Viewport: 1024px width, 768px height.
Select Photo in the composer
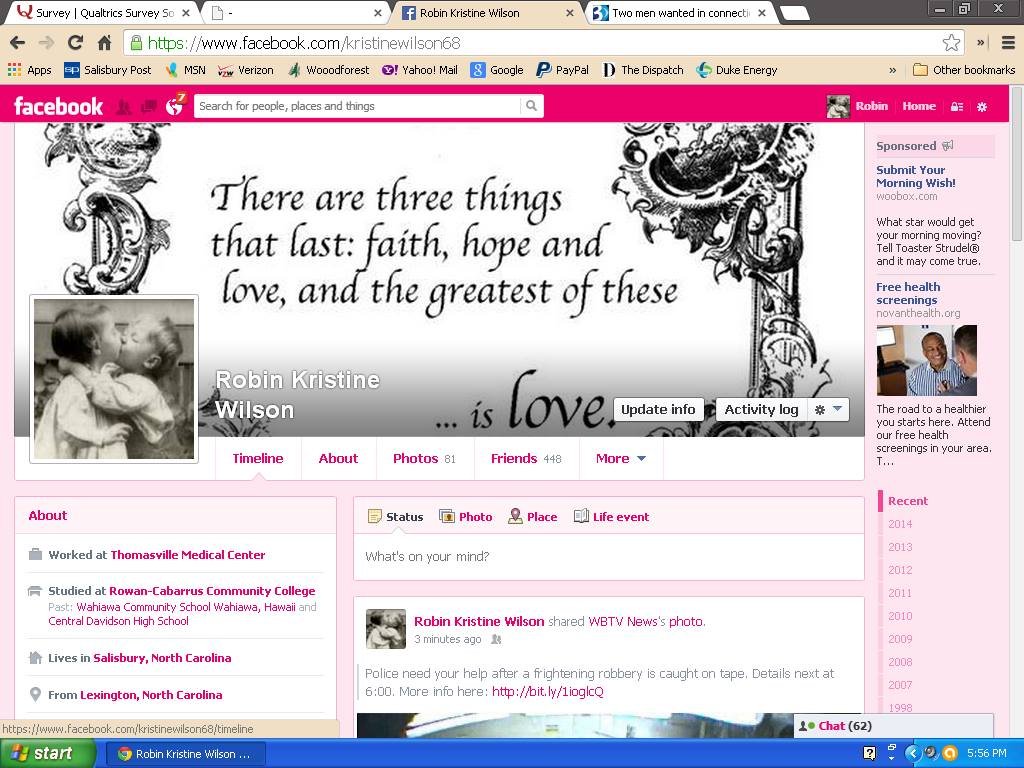466,517
